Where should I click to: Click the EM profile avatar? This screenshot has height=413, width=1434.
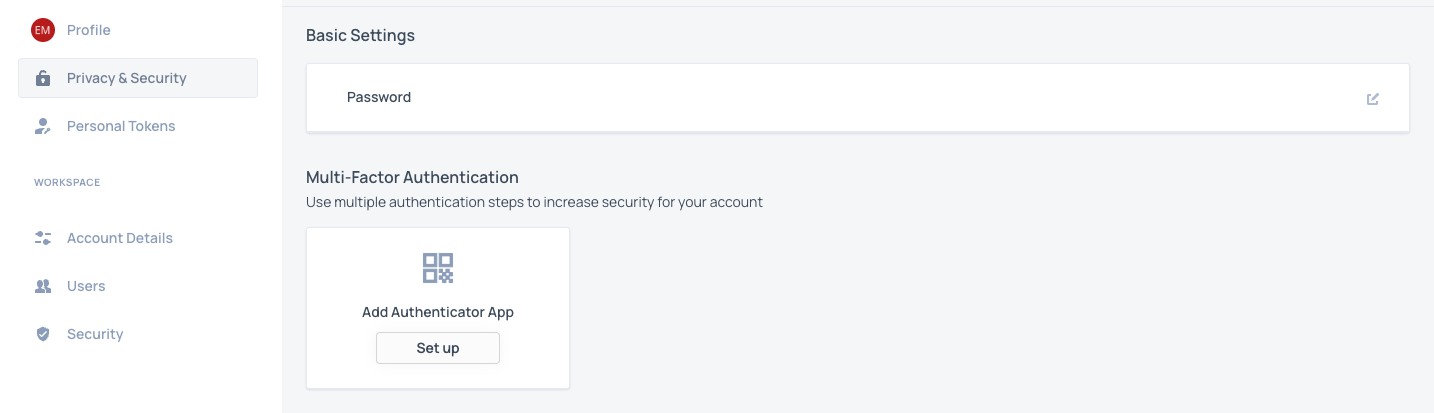[x=42, y=30]
